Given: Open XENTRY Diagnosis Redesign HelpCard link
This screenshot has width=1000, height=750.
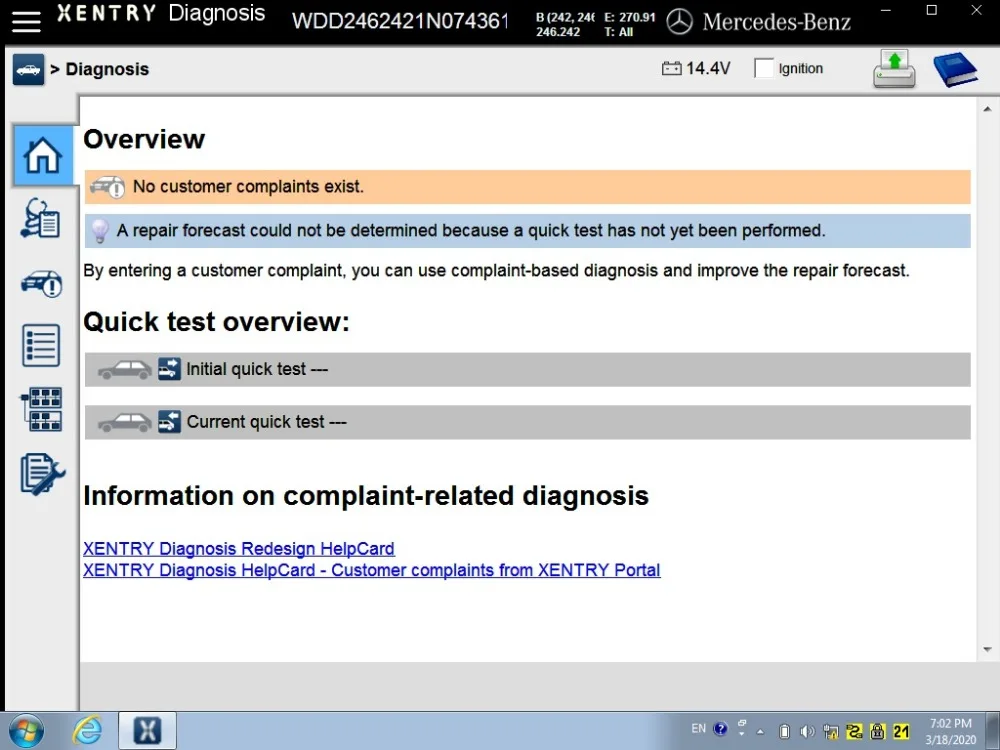Looking at the screenshot, I should 239,548.
